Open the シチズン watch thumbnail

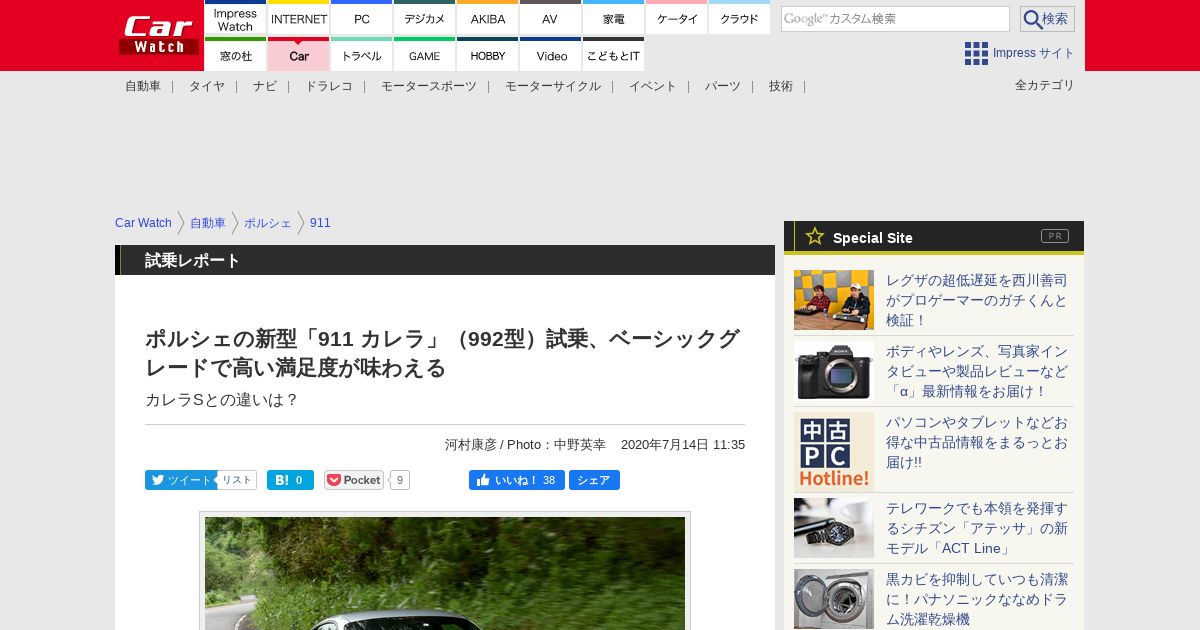point(834,528)
